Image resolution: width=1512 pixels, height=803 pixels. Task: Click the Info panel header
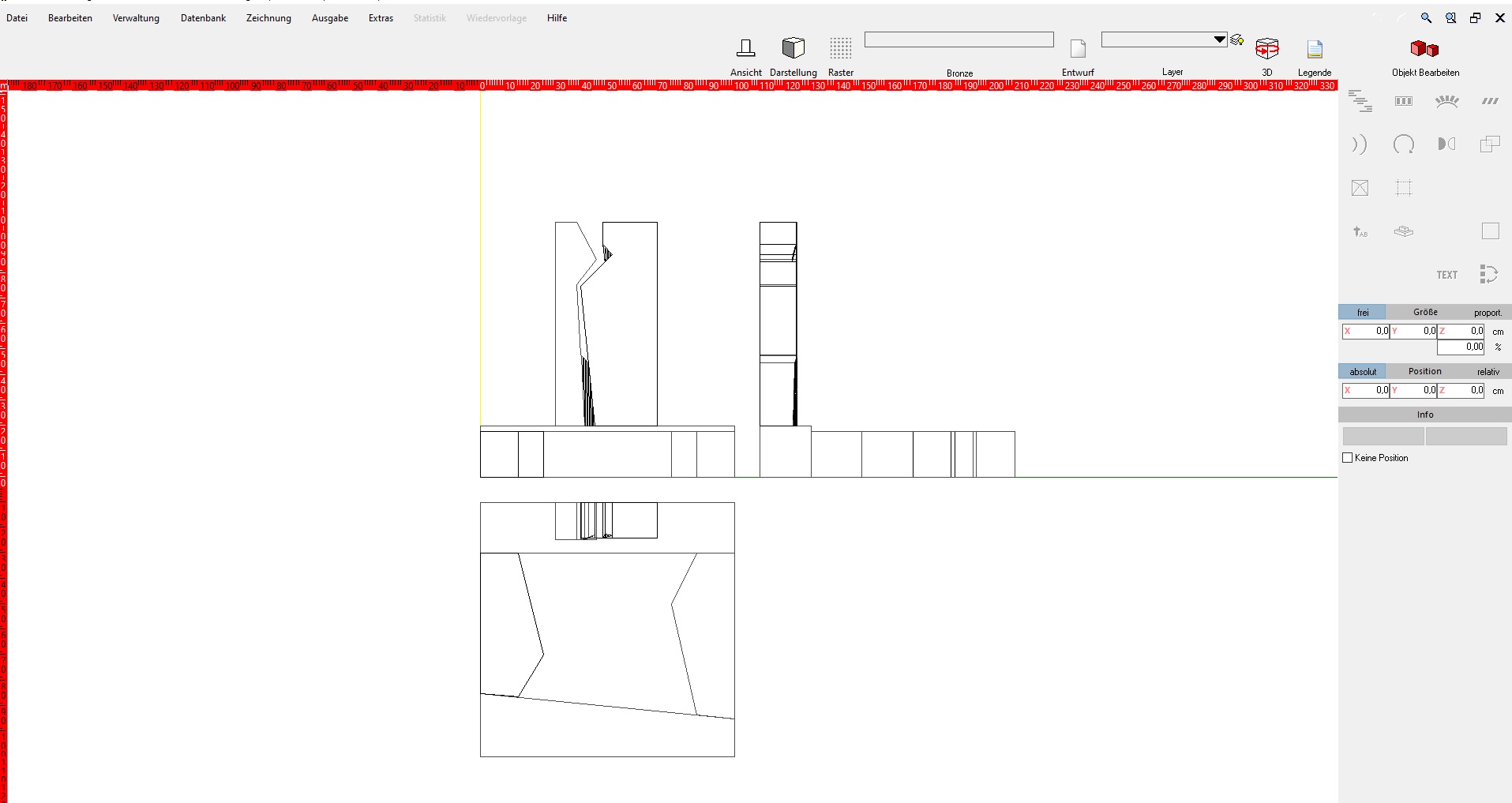pos(1424,415)
